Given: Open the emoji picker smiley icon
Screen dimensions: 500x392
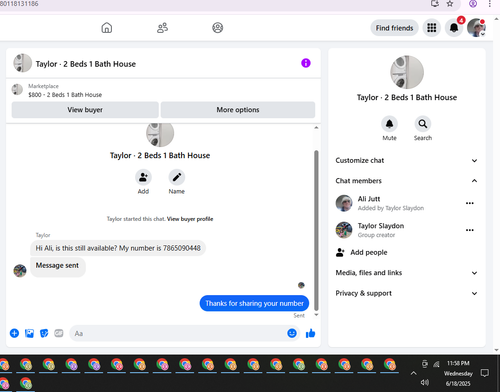Looking at the screenshot, I should click(292, 333).
